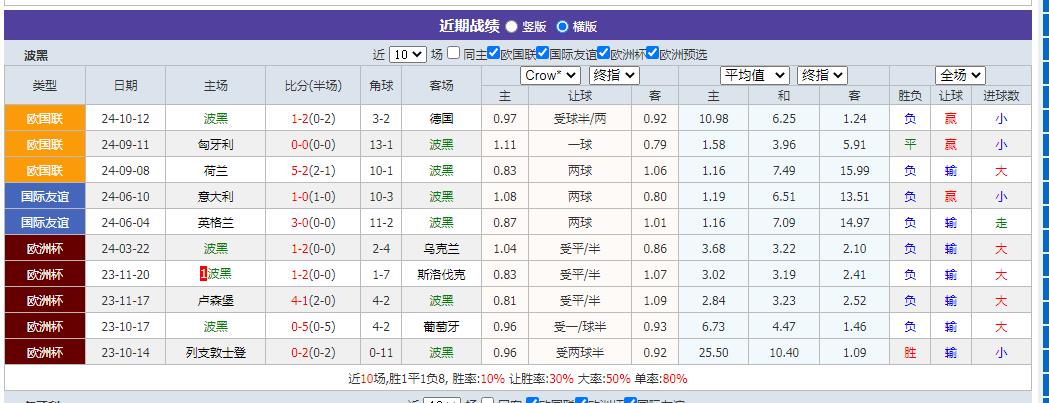Click the 0-5(0-5) match score
The width and height of the screenshot is (1049, 403).
[x=313, y=326]
